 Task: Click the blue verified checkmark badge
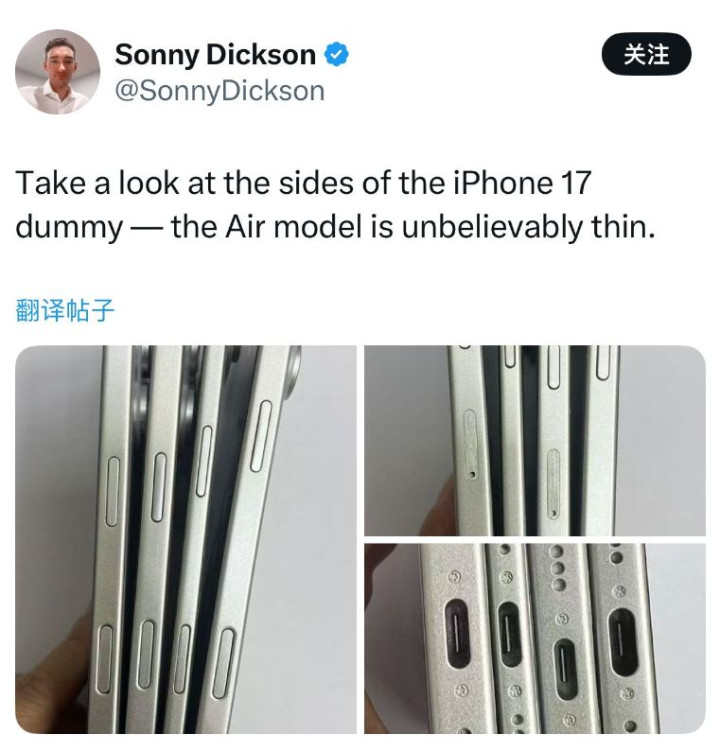(x=337, y=54)
